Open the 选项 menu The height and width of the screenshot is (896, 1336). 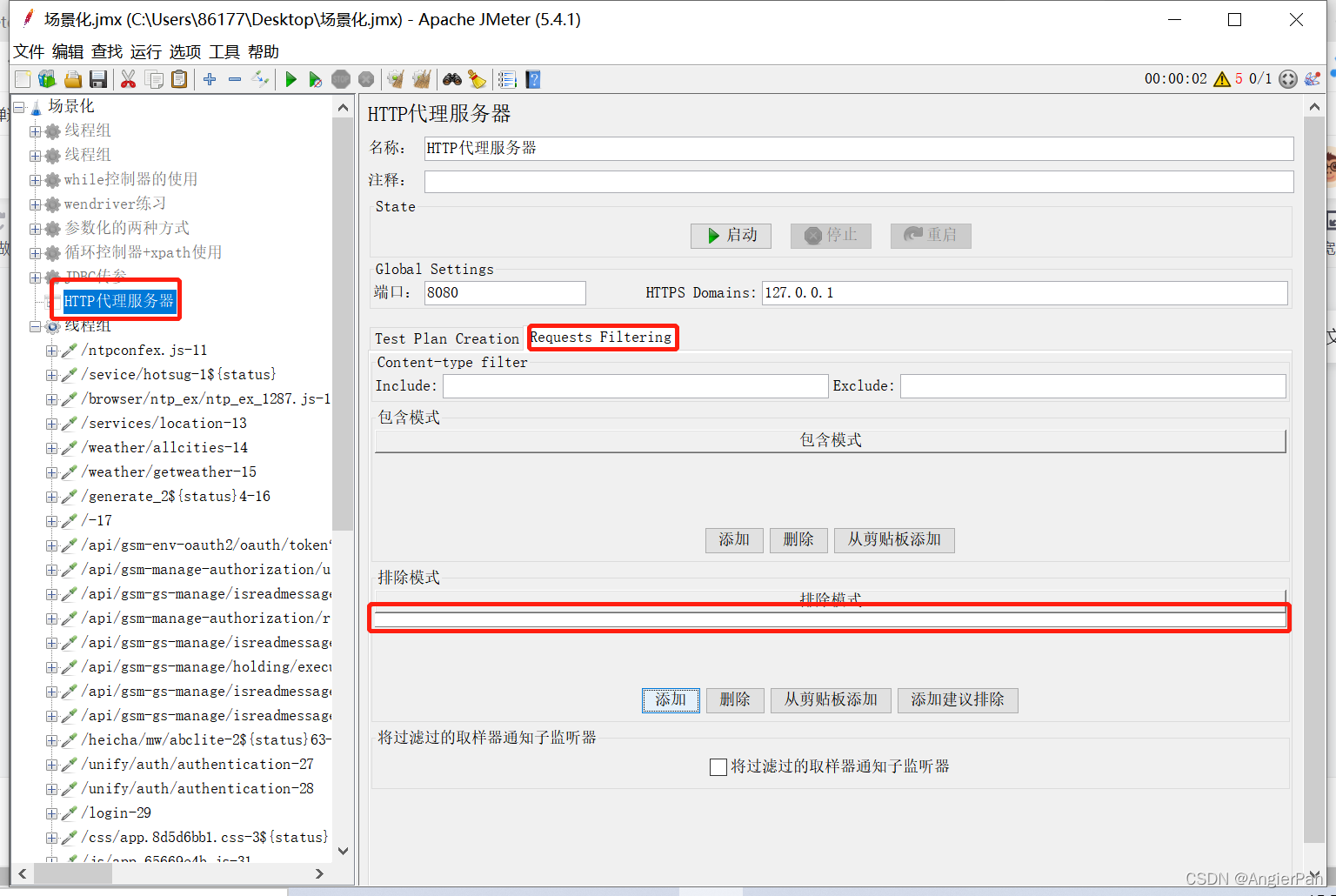click(185, 52)
